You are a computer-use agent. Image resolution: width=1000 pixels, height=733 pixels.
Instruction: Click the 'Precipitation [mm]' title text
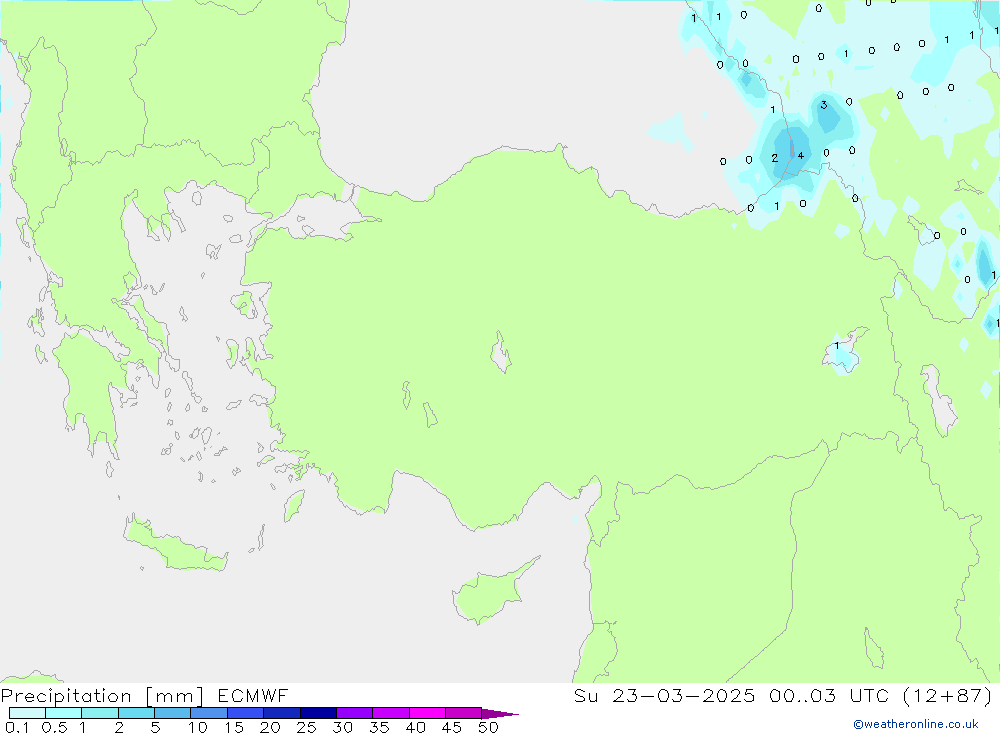point(102,696)
